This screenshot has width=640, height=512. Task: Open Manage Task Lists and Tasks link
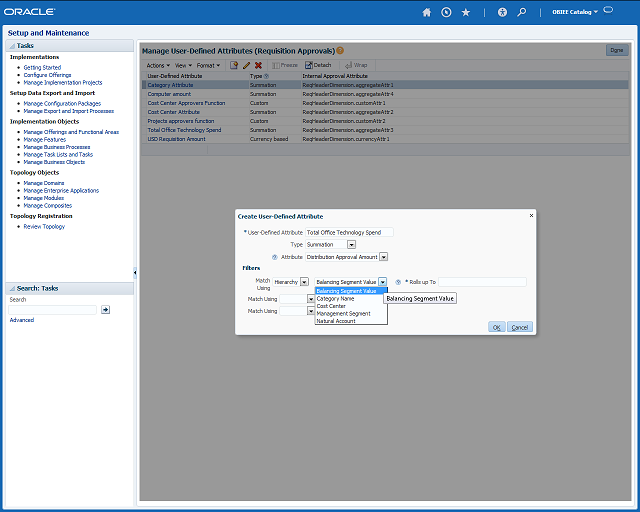[x=58, y=154]
